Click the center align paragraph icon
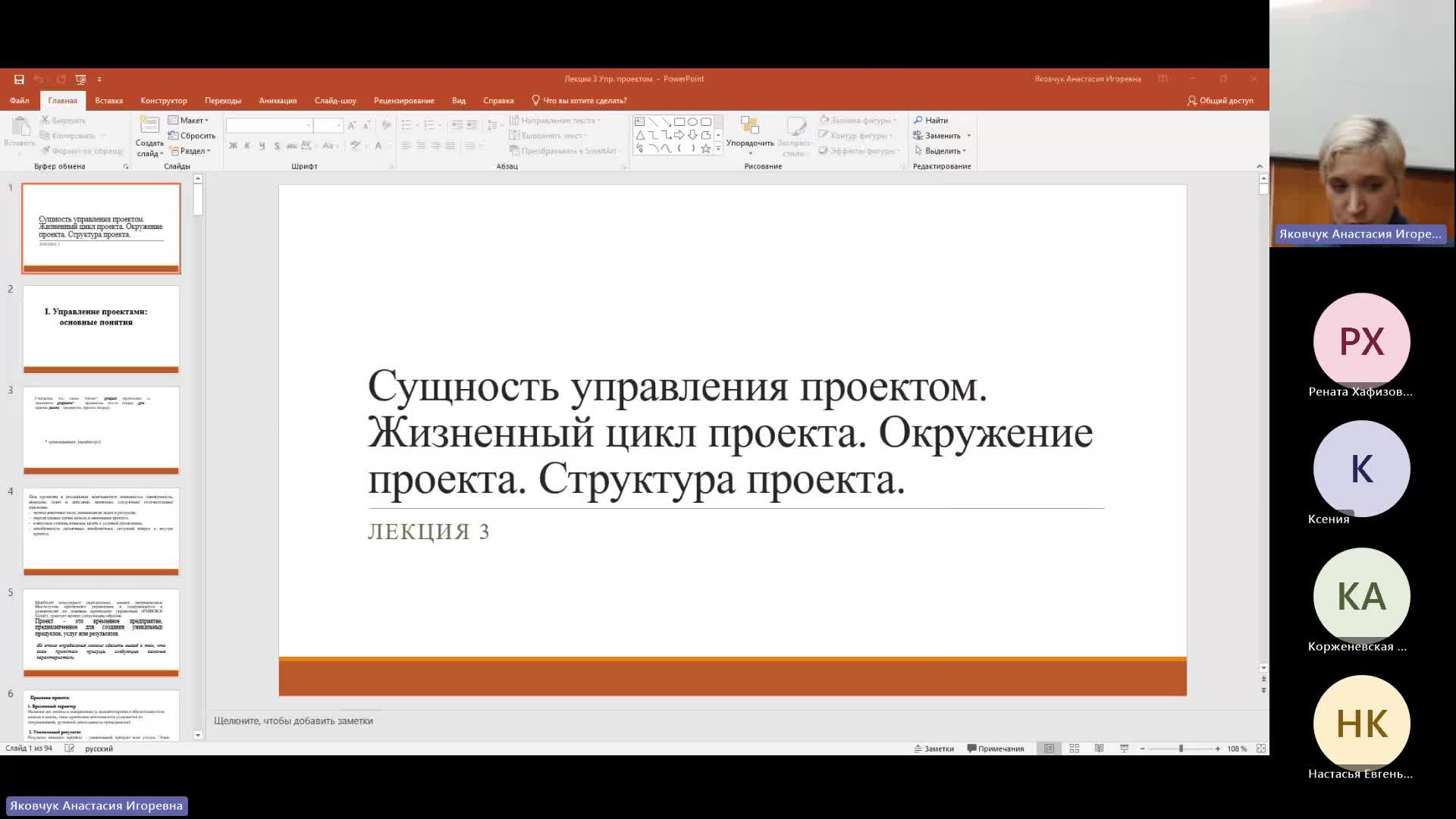1456x819 pixels. point(421,146)
